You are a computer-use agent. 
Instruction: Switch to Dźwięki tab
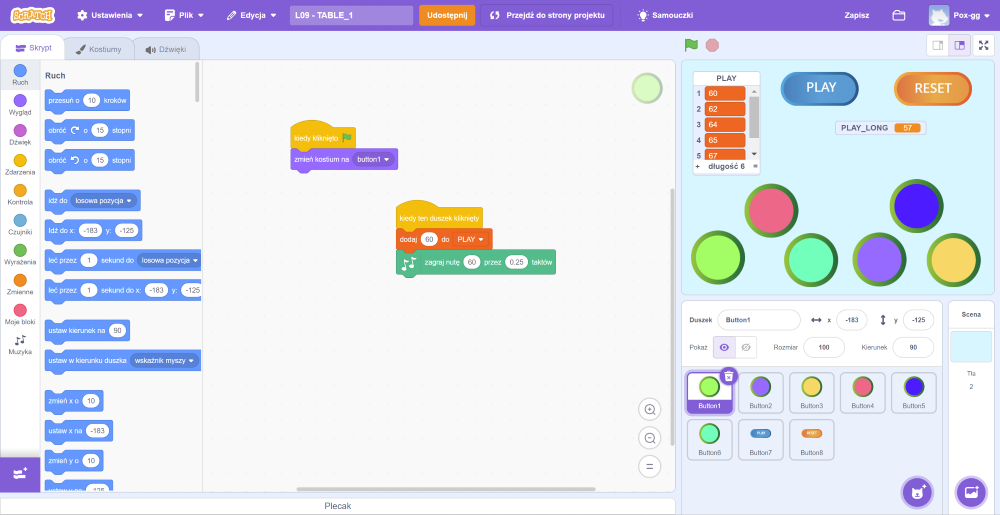166,49
